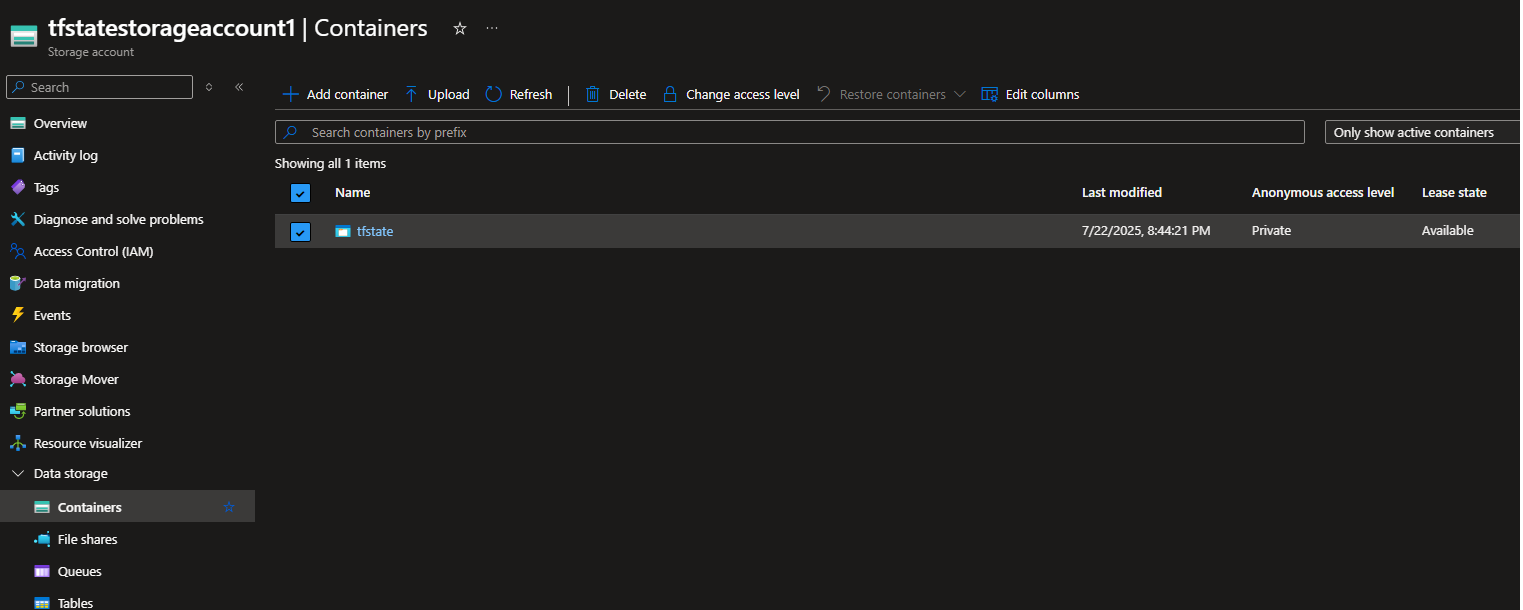Click the Diagnose and solve problems wrench icon

[17, 220]
